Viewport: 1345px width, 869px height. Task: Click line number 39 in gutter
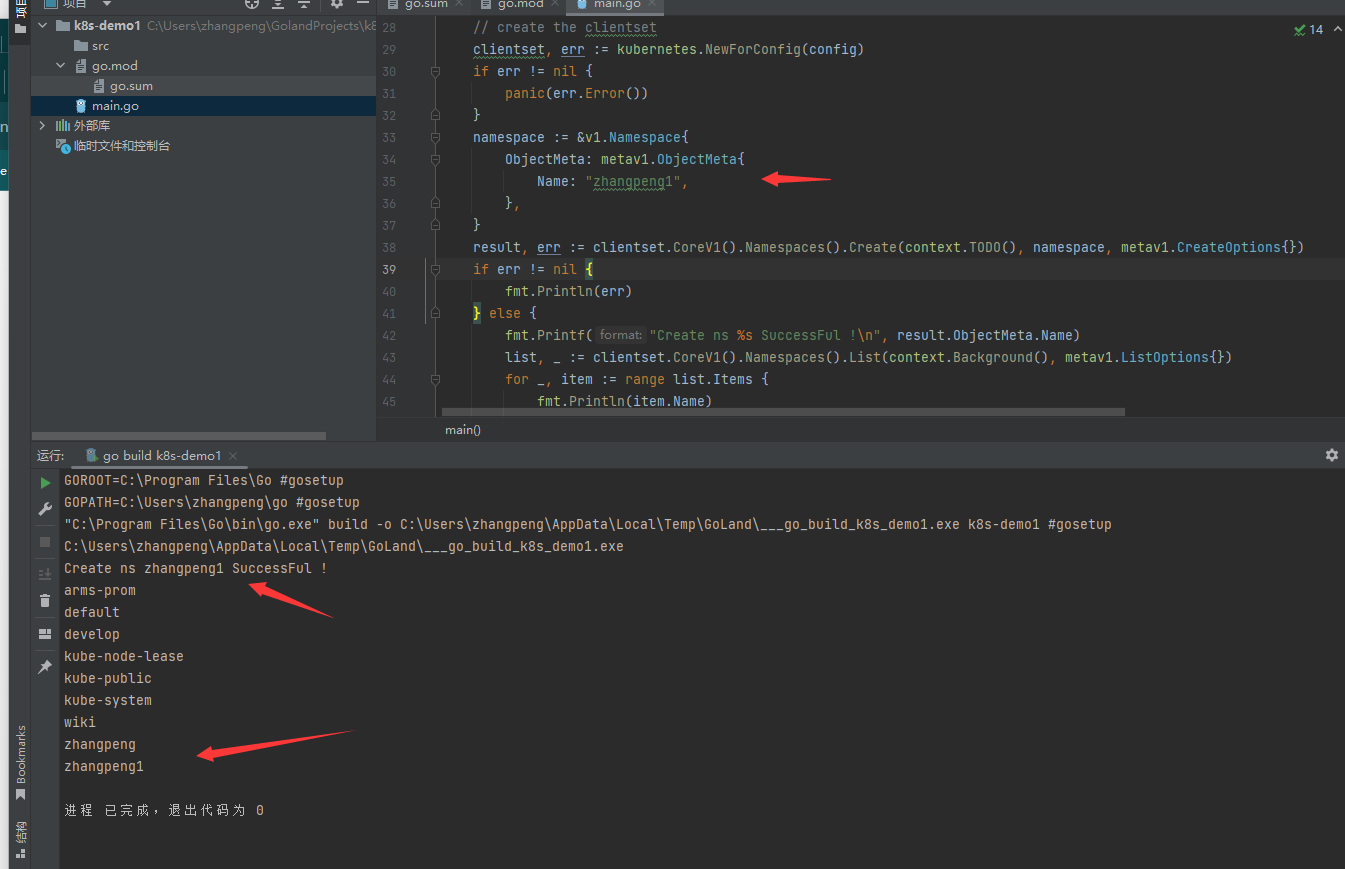pyautogui.click(x=389, y=270)
